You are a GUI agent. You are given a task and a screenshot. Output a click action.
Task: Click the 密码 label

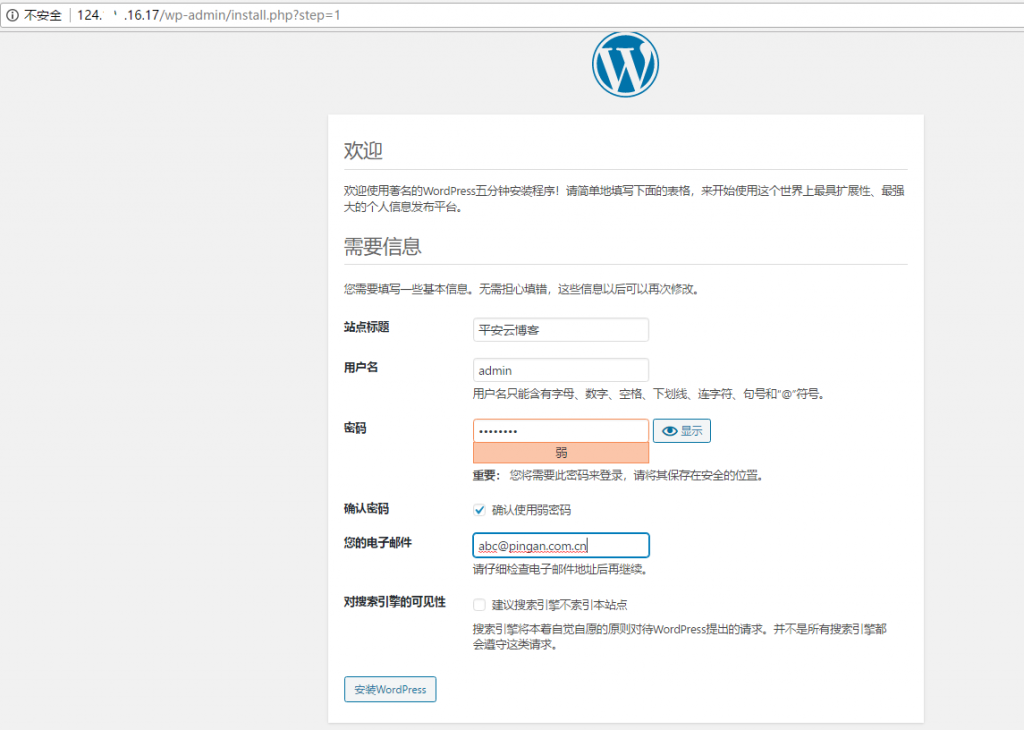(355, 428)
